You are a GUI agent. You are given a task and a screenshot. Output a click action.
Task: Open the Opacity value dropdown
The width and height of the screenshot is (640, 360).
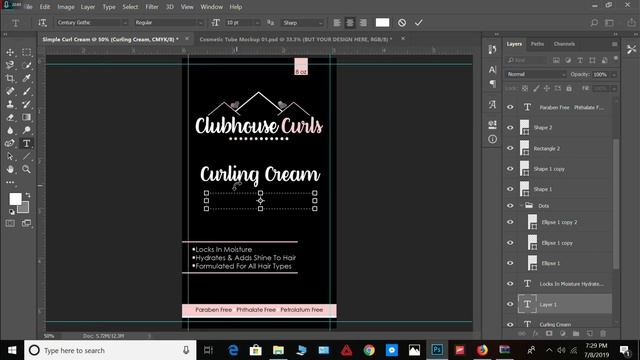click(613, 74)
